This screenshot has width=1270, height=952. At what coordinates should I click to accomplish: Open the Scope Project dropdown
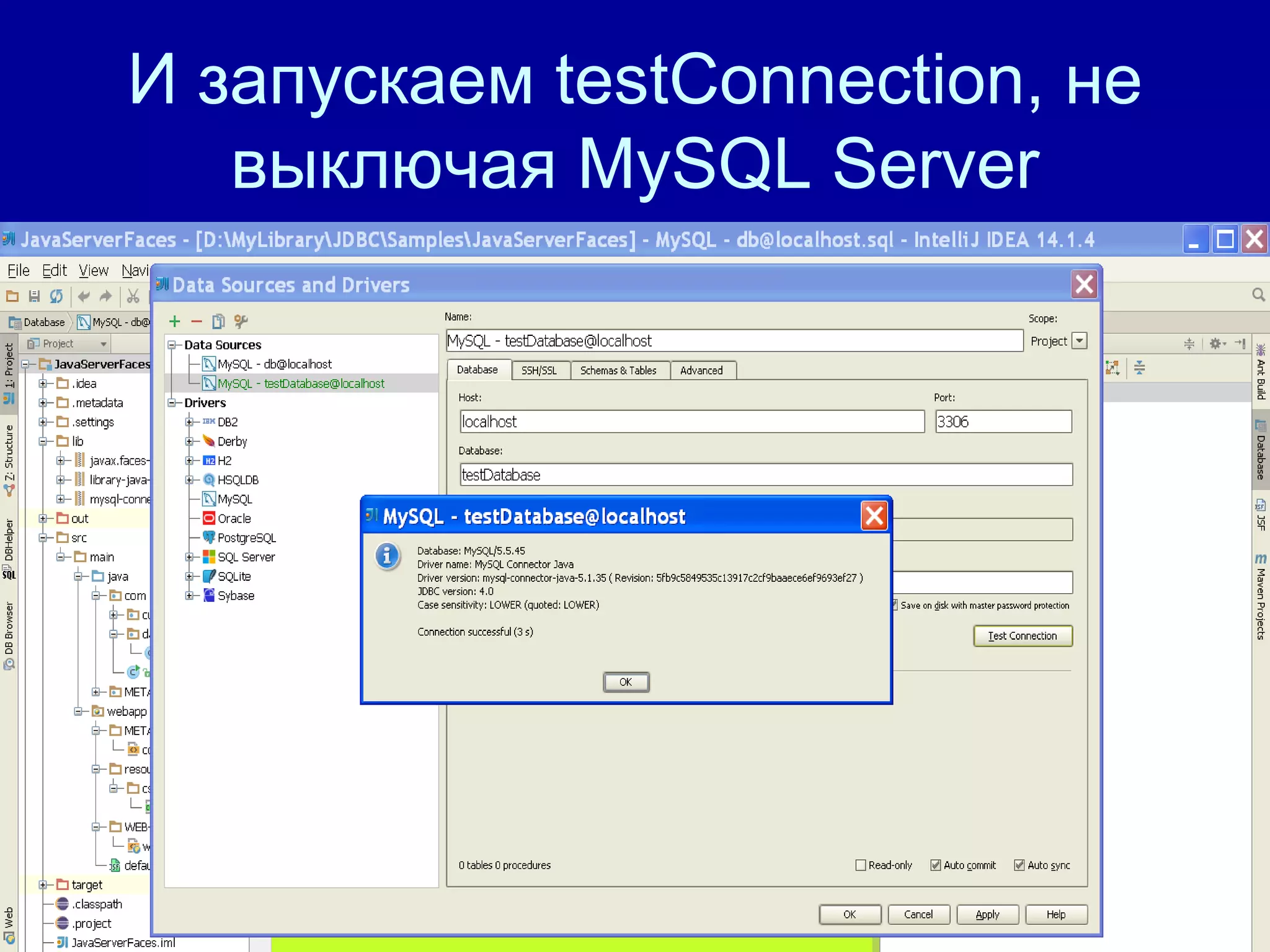1080,341
